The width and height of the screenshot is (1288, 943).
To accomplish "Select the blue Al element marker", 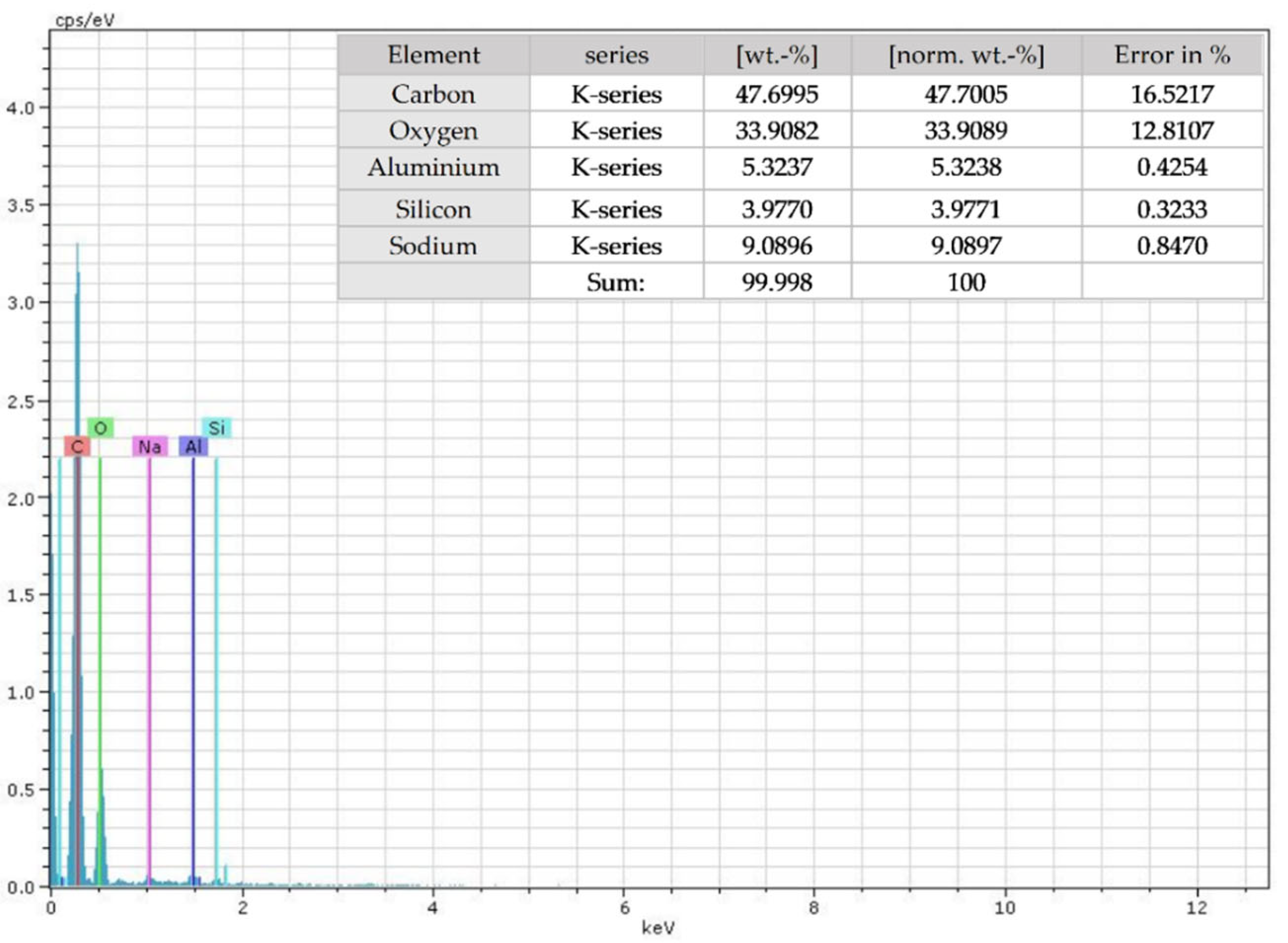I will [194, 447].
